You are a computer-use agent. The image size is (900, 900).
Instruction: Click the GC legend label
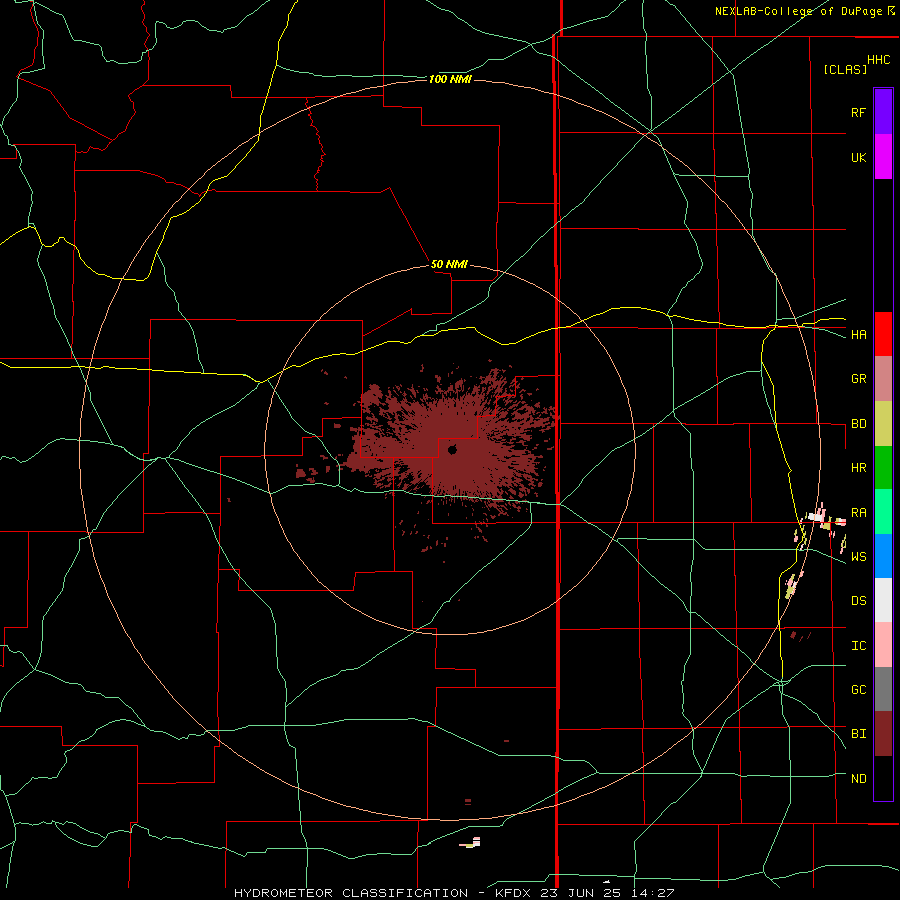click(858, 689)
